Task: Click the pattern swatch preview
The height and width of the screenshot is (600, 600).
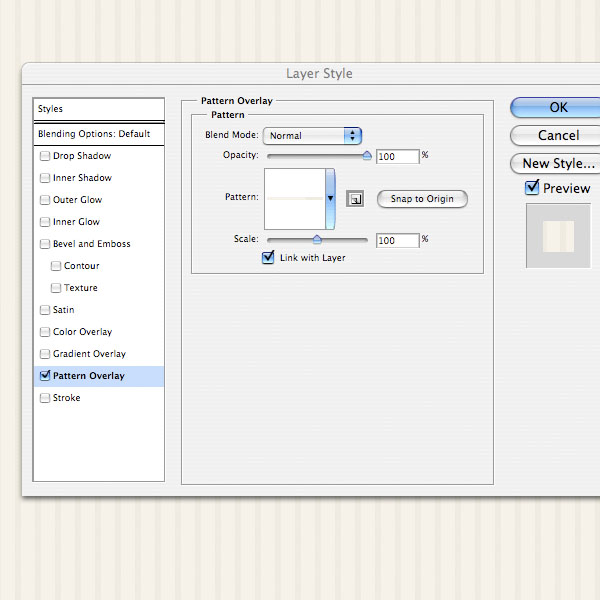Action: click(x=295, y=199)
